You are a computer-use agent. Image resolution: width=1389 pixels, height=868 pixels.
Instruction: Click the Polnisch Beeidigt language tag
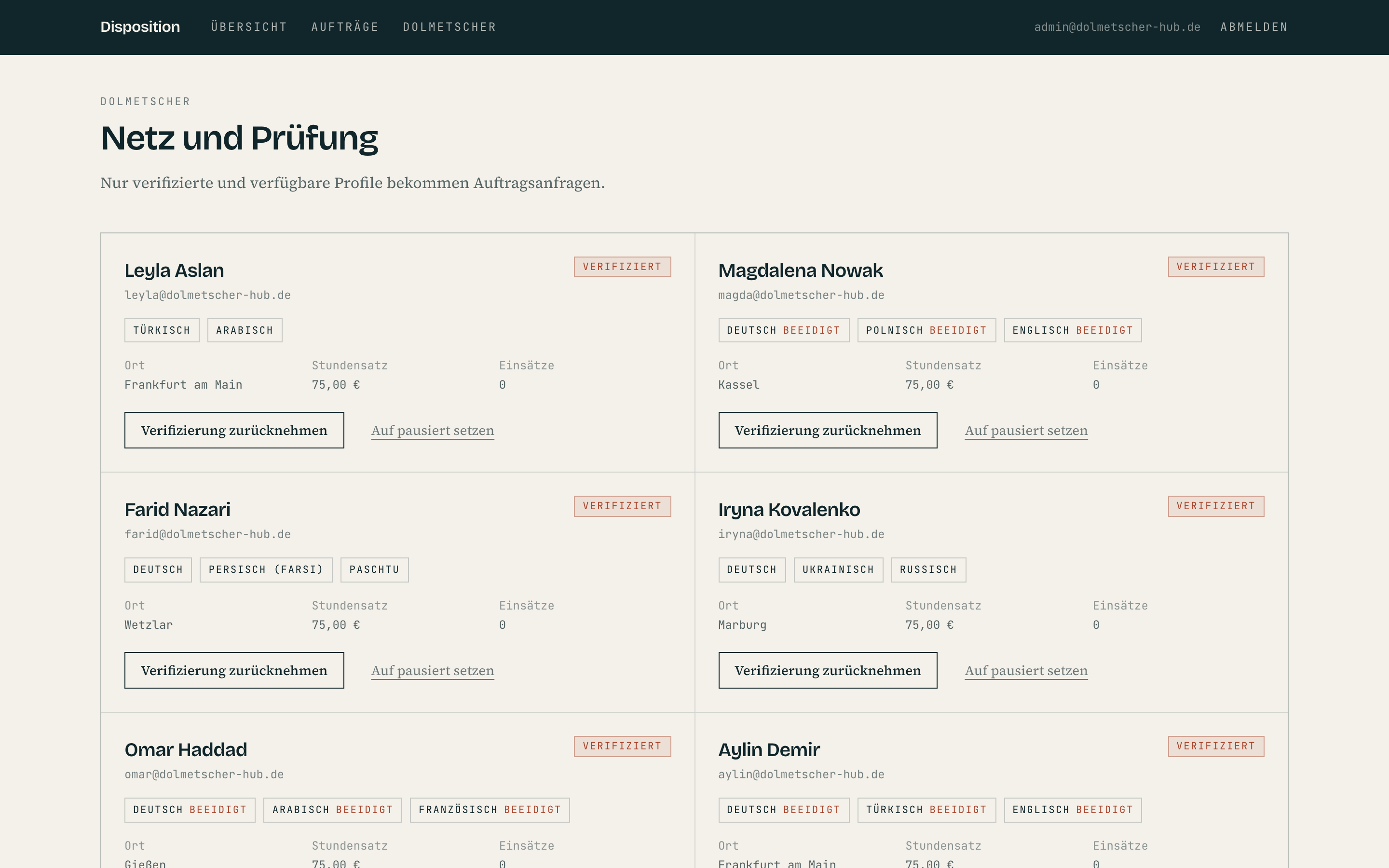click(926, 330)
